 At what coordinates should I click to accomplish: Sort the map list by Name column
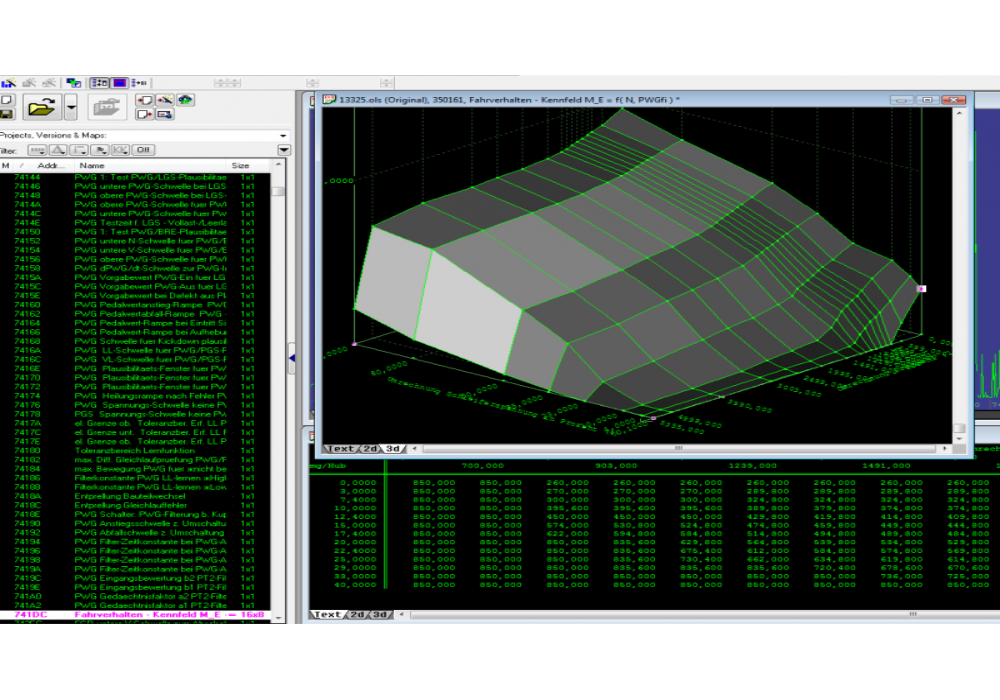click(x=92, y=166)
